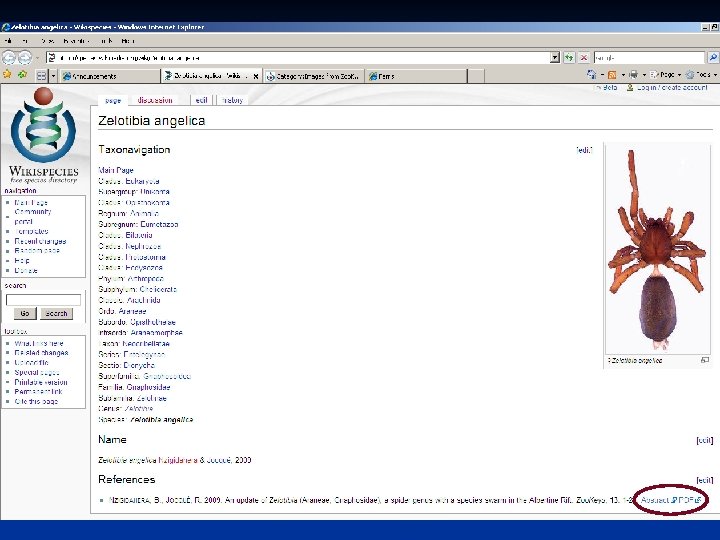This screenshot has width=720, height=540.
Task: Expand the Print dropdown arrow
Action: 644,75
